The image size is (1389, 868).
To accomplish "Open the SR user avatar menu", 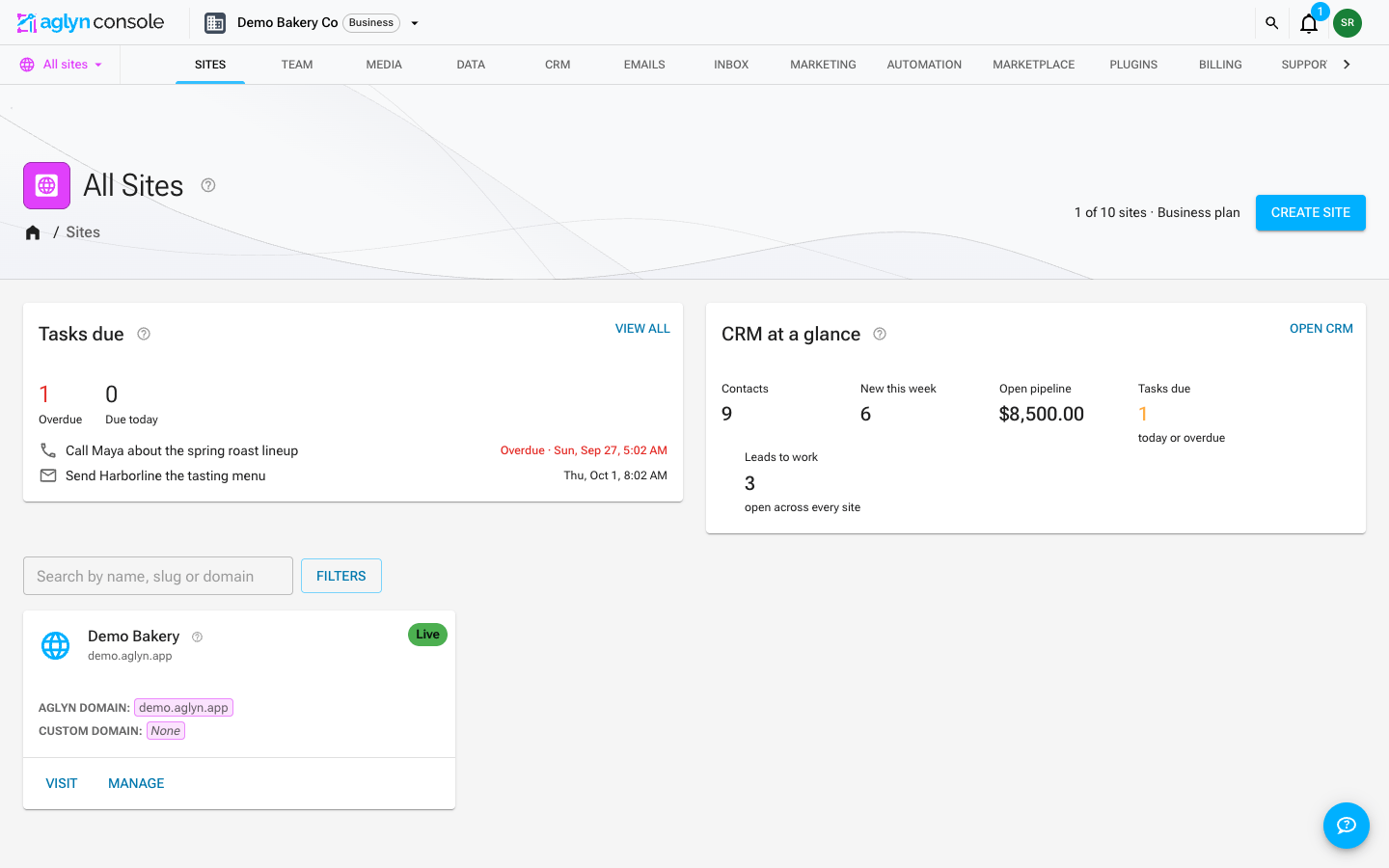I will pos(1348,23).
